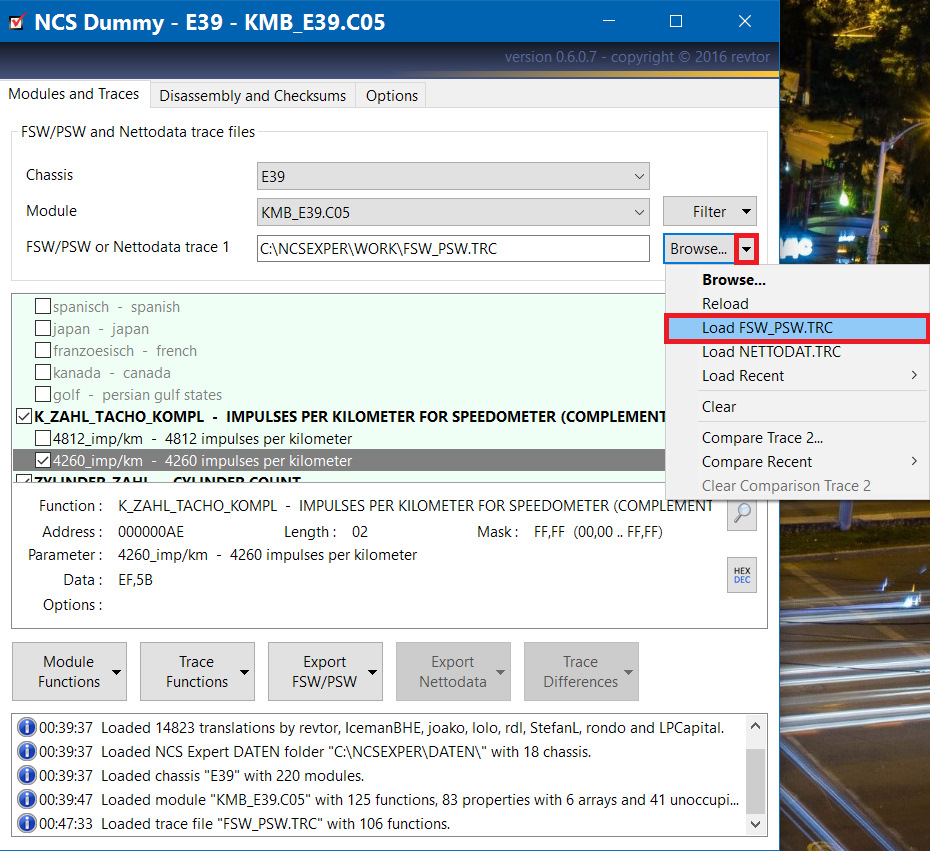Click the magnifying glass search icon

[742, 514]
